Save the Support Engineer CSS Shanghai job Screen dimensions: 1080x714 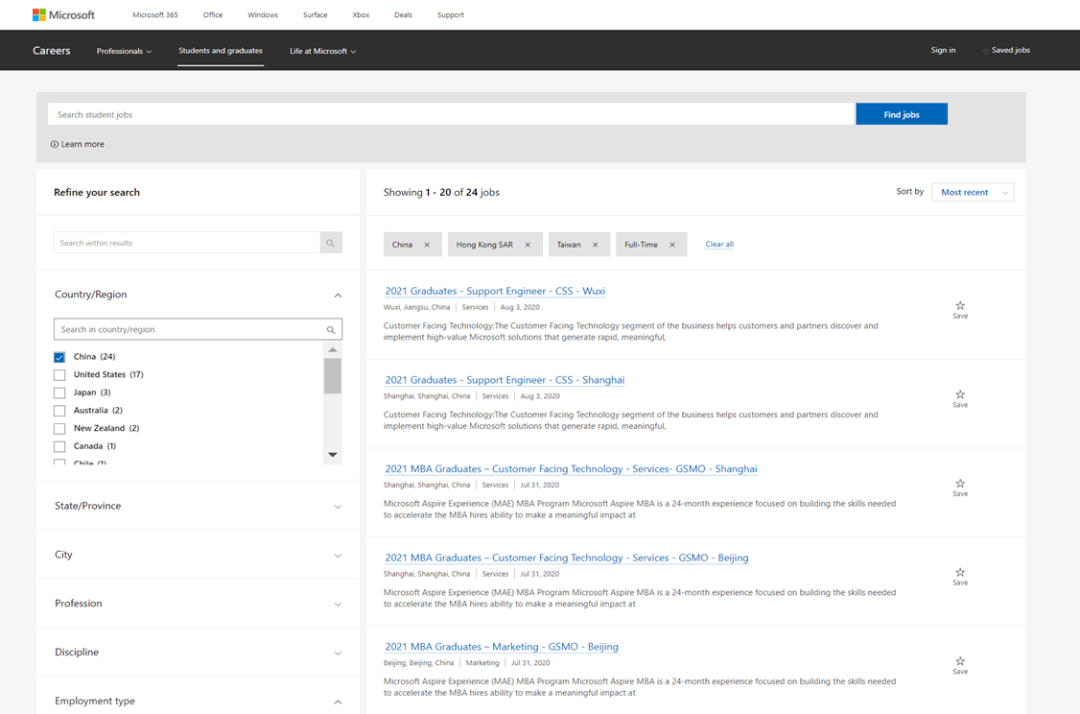coord(960,399)
